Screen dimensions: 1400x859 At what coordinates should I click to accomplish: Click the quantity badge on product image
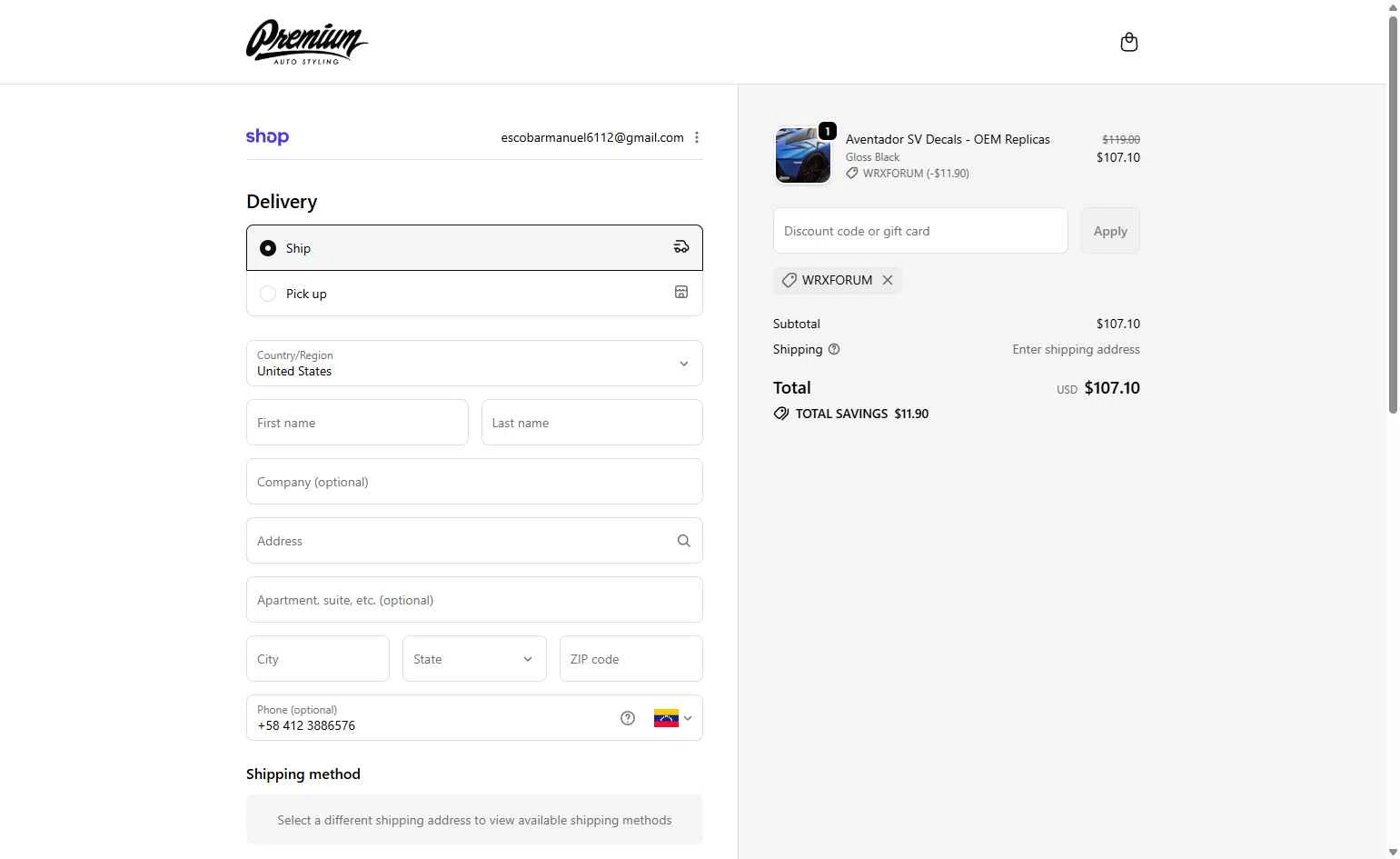click(828, 131)
